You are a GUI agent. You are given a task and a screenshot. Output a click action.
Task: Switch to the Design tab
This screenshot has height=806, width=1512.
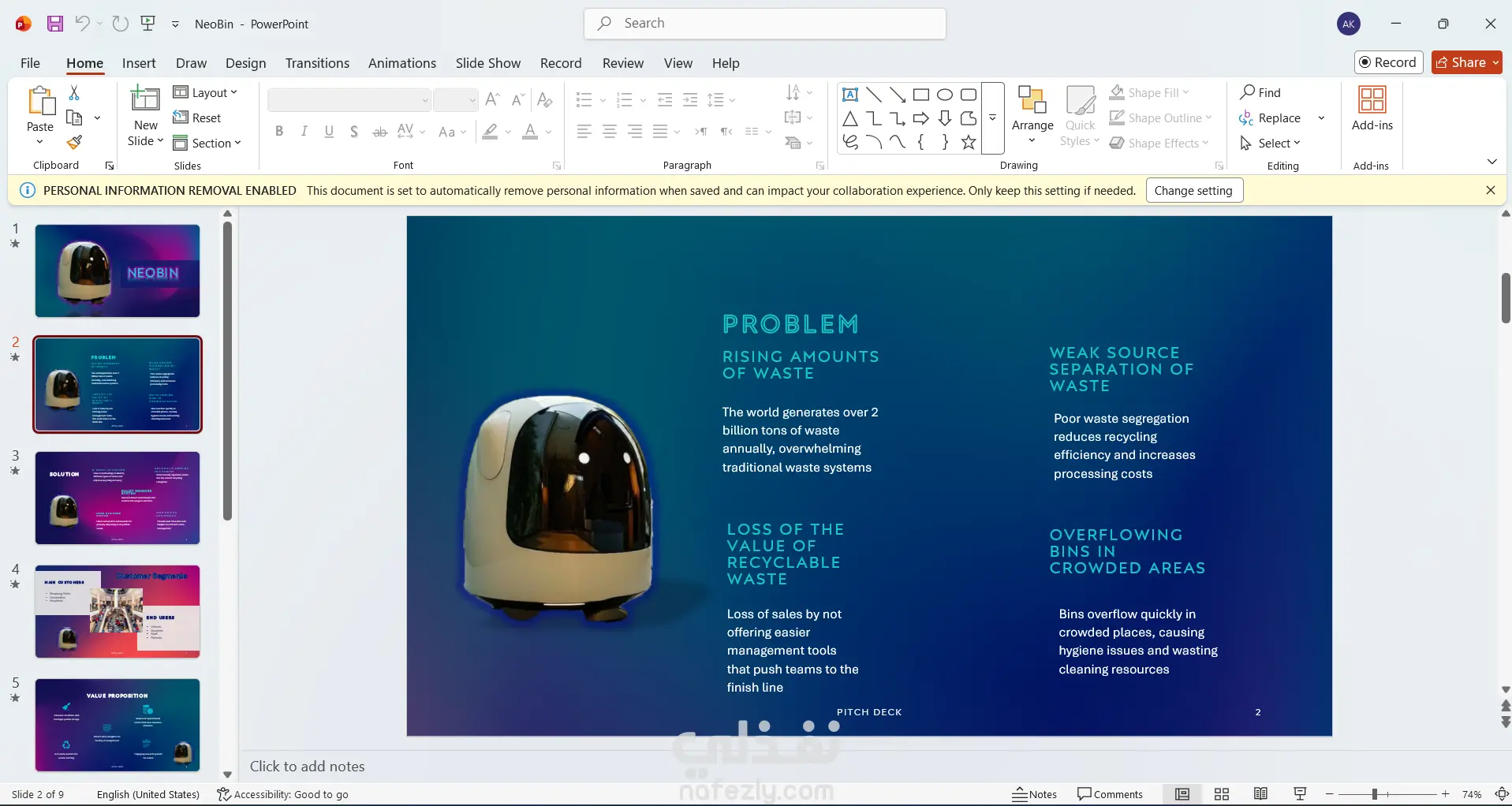[246, 63]
